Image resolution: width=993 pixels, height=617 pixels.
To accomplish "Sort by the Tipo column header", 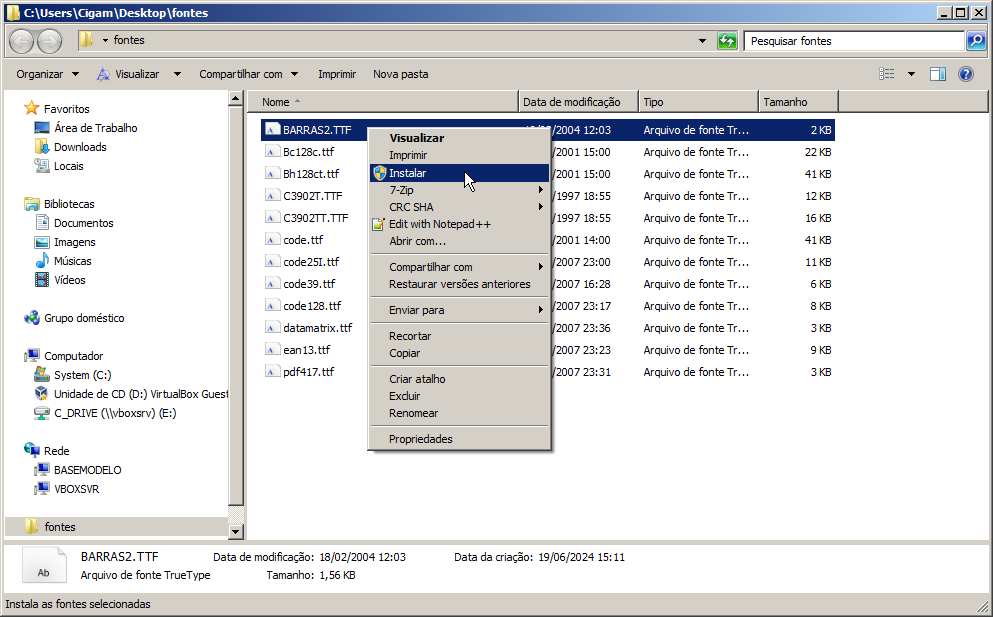I will pyautogui.click(x=699, y=102).
